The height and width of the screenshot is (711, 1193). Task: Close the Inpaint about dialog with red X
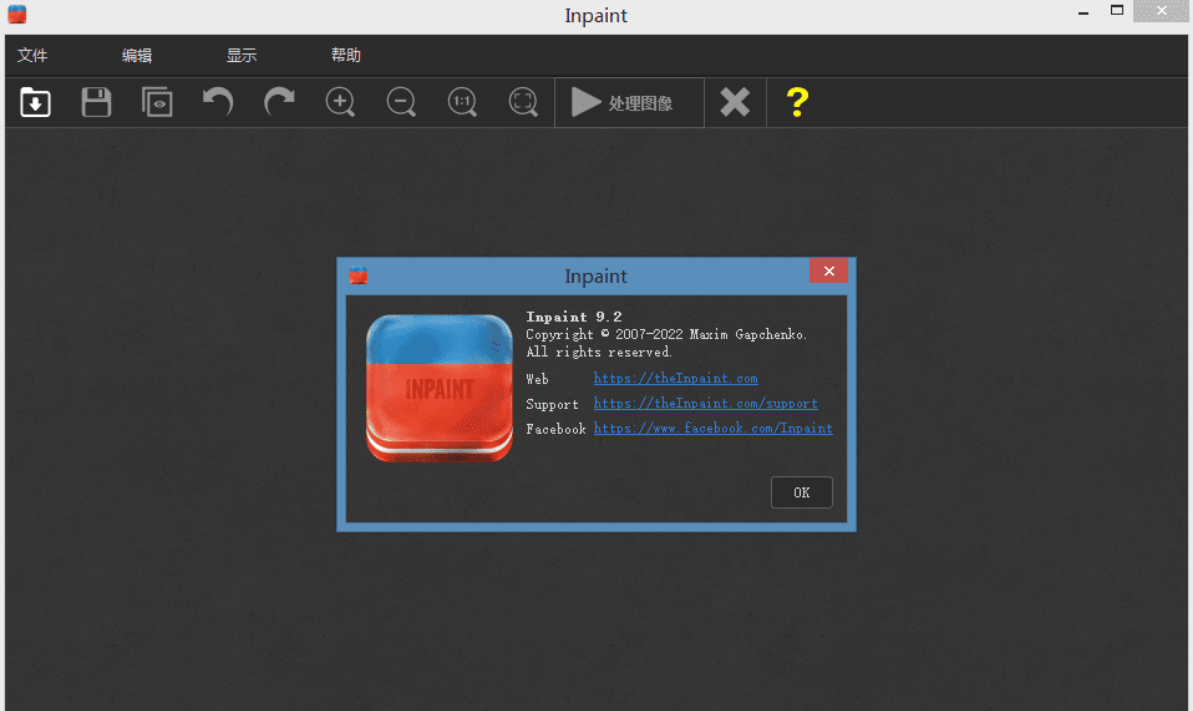coord(828,271)
